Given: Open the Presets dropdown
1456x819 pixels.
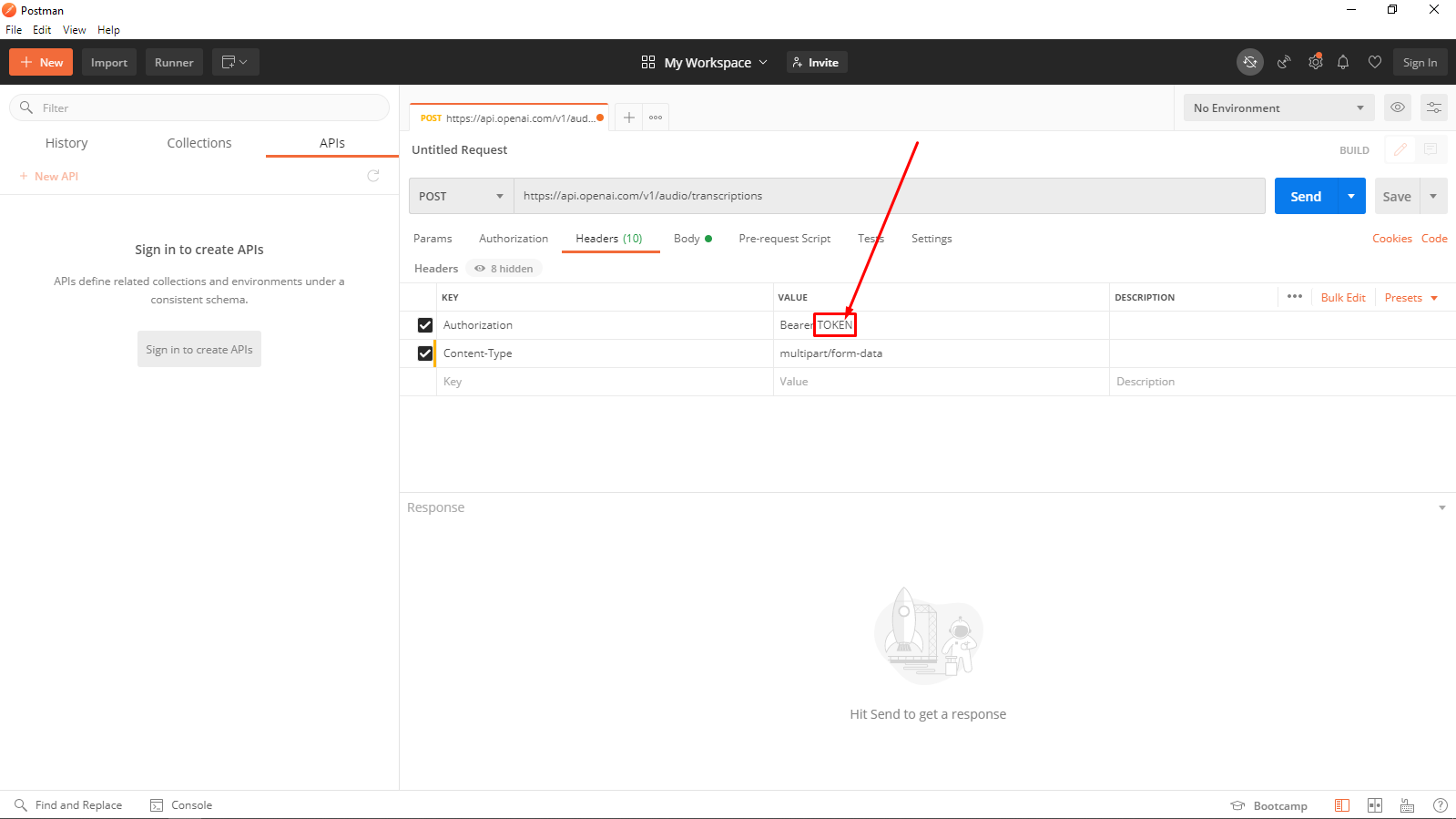Looking at the screenshot, I should (x=1410, y=298).
